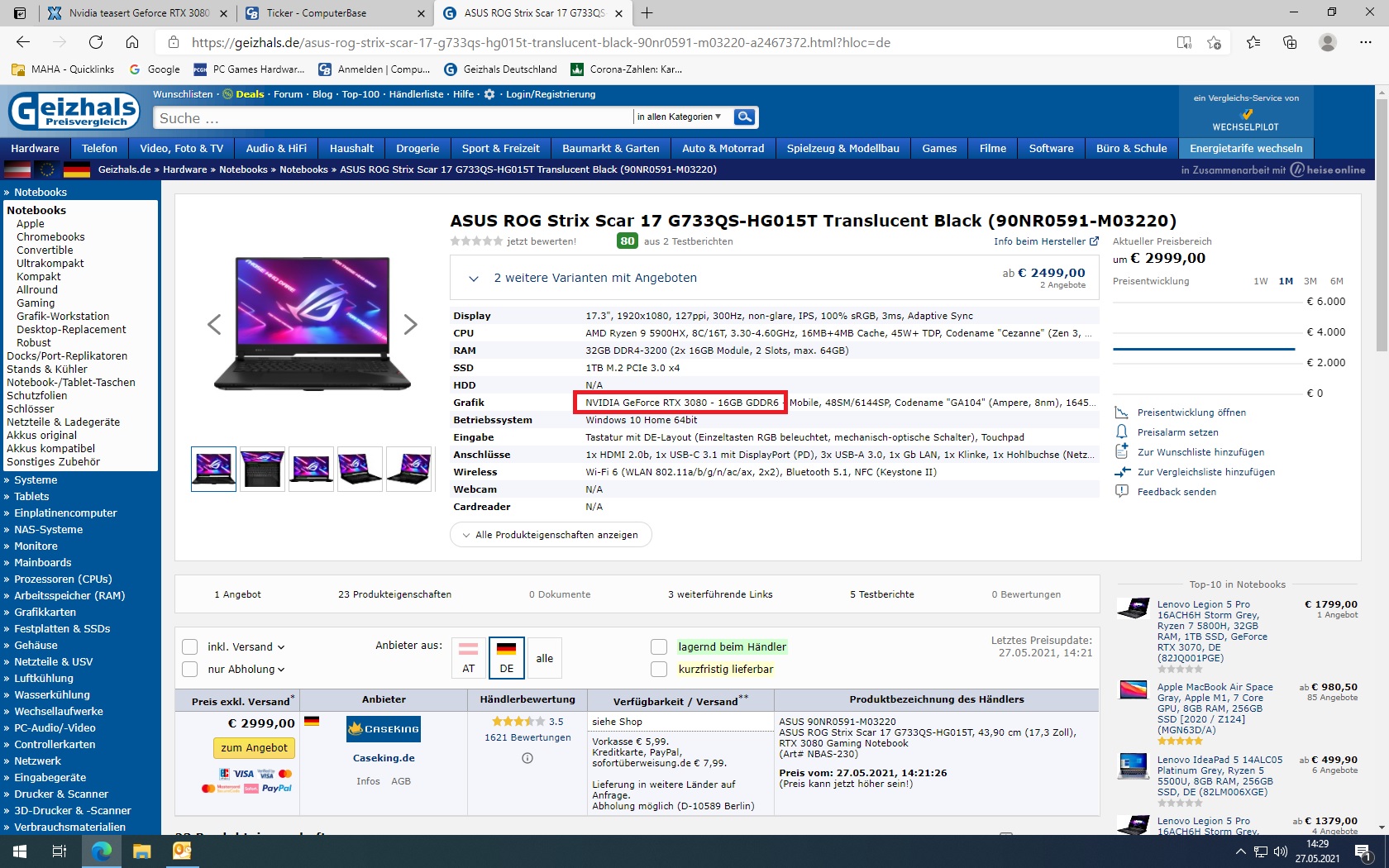1389x868 pixels.
Task: Open Software main menu tab
Action: pos(1051,148)
